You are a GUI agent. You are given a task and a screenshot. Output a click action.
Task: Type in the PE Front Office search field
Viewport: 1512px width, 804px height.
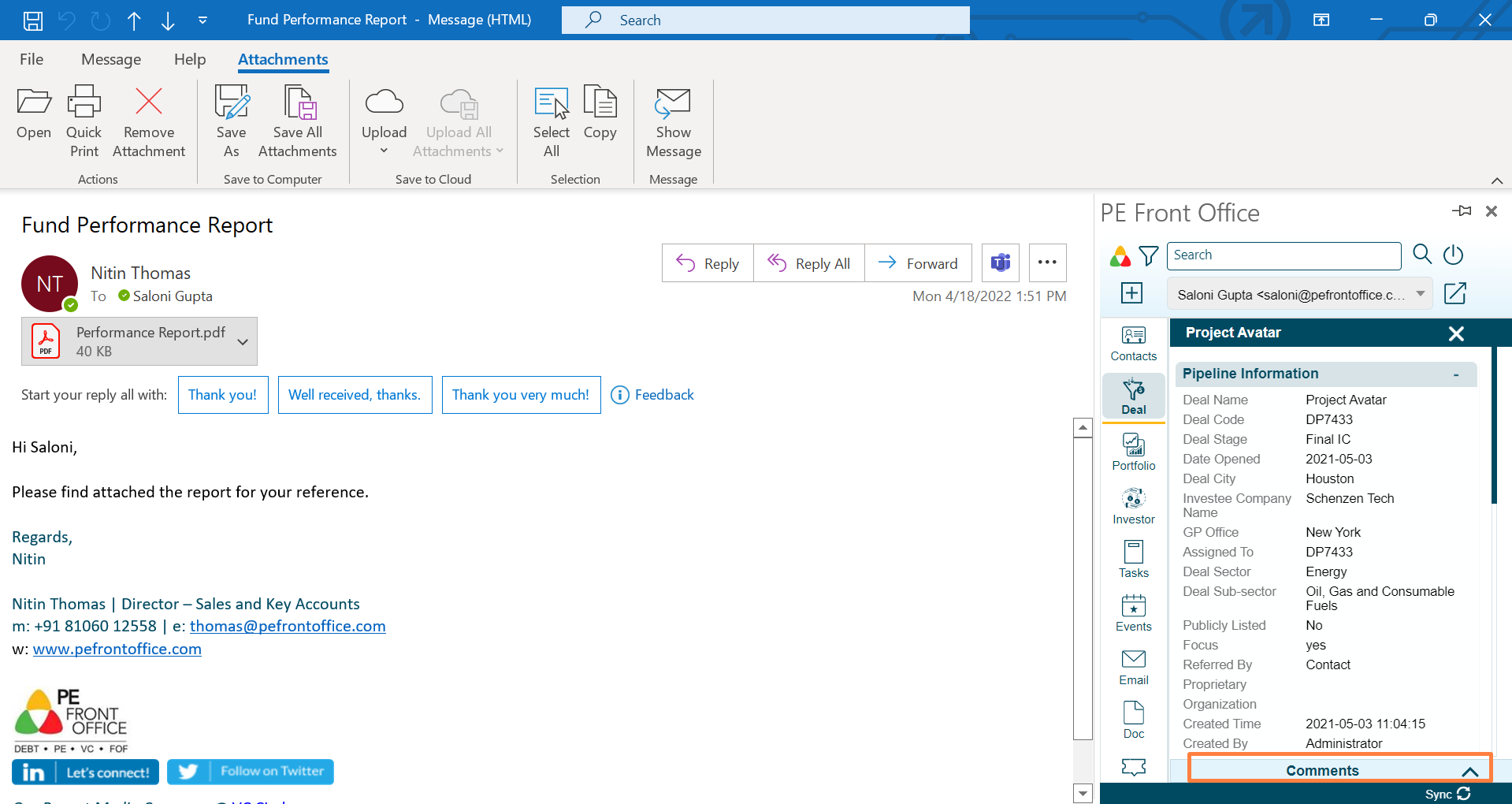click(1284, 255)
